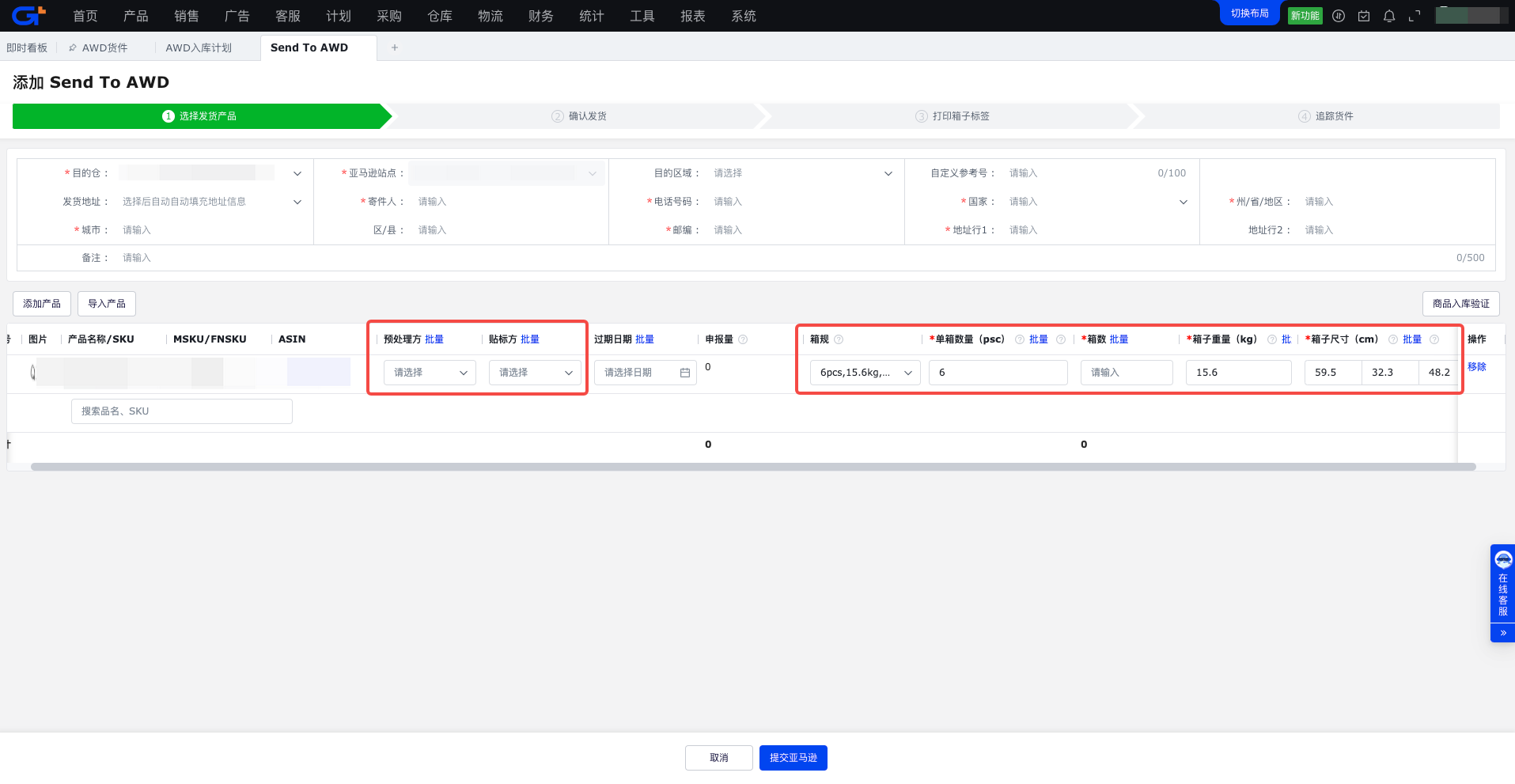Open the sync/switch circle icon in the header
Viewport: 1515px width, 784px height.
click(x=1339, y=16)
